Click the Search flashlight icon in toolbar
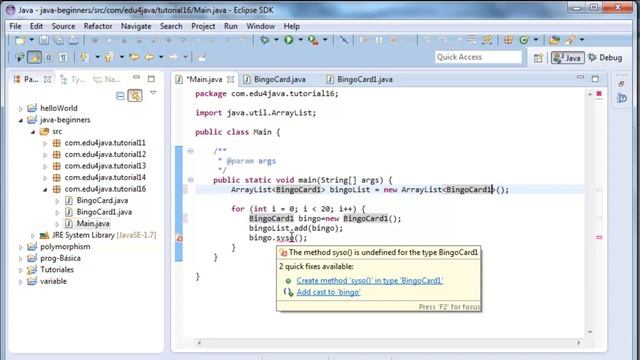 click(x=570, y=40)
